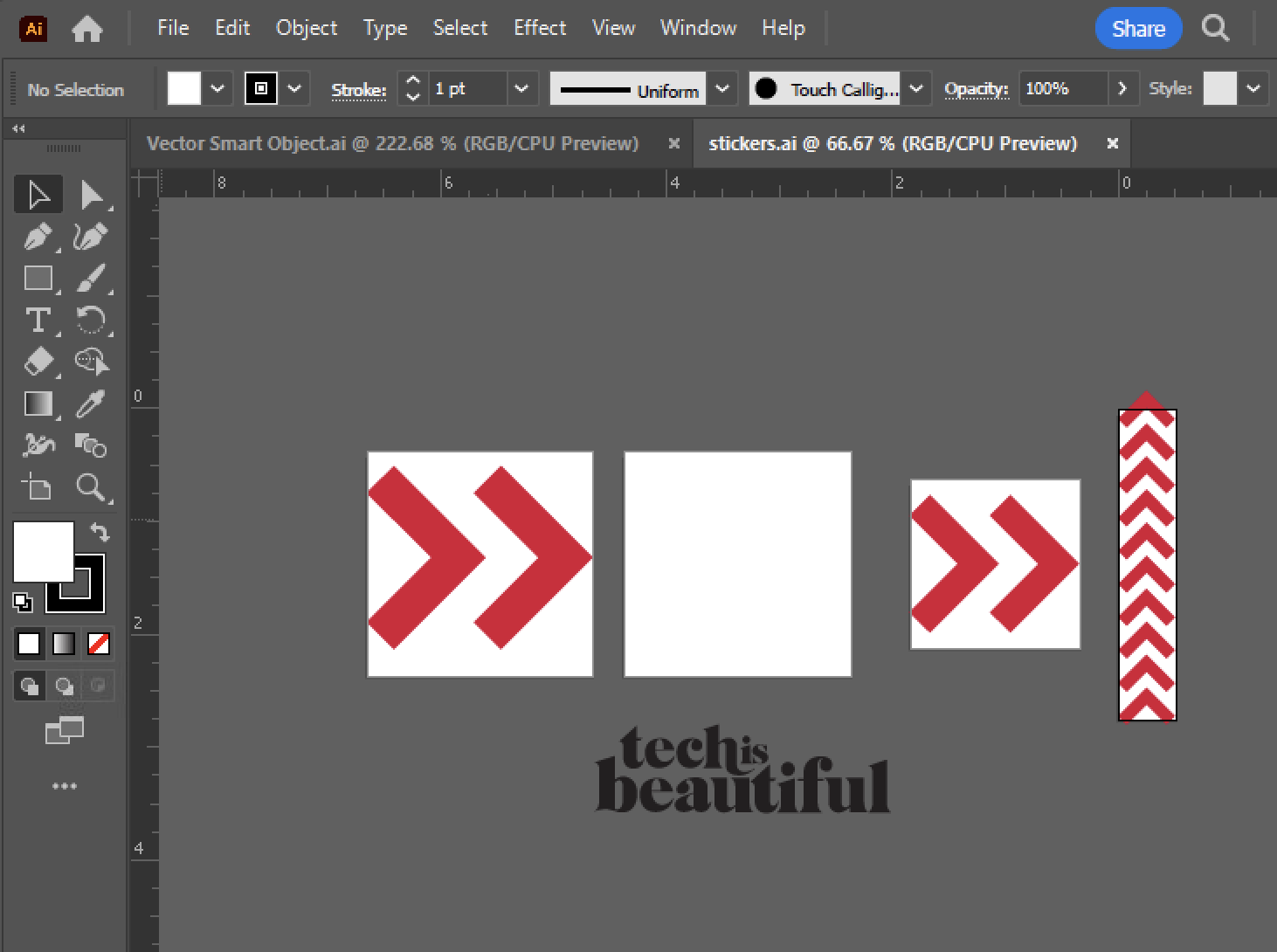
Task: Click Swap Fill and Stroke arrows
Action: 100,532
